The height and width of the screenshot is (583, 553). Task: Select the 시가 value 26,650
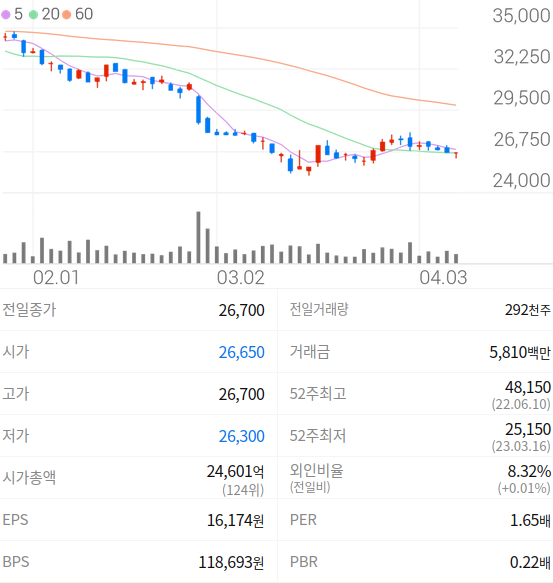coord(241,352)
